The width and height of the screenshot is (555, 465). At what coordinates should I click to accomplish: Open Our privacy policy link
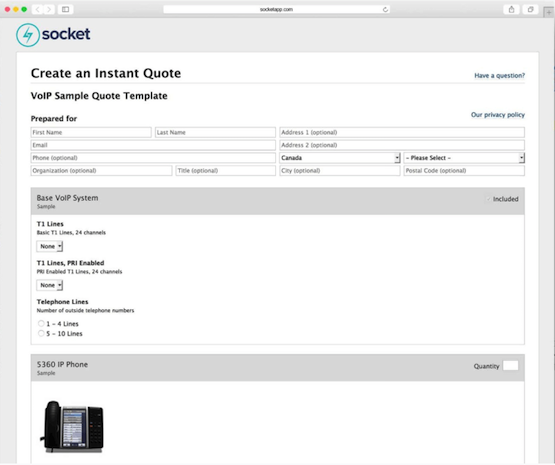point(498,115)
